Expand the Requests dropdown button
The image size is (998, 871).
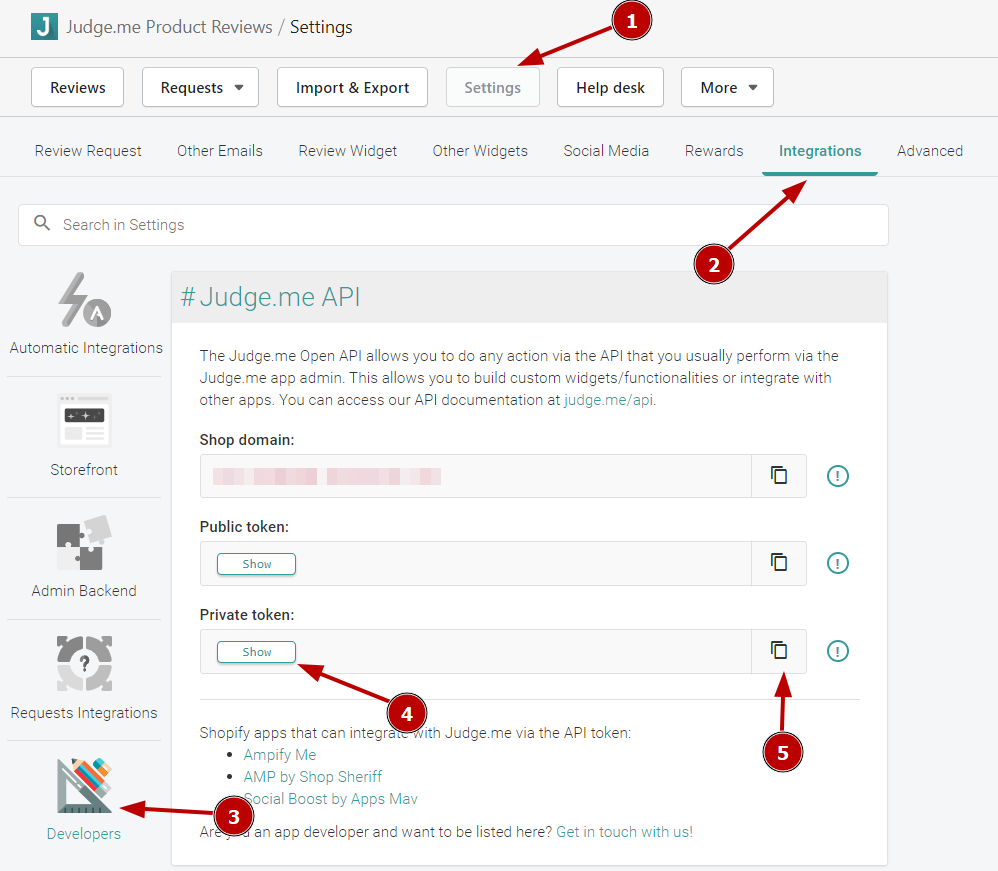point(200,87)
